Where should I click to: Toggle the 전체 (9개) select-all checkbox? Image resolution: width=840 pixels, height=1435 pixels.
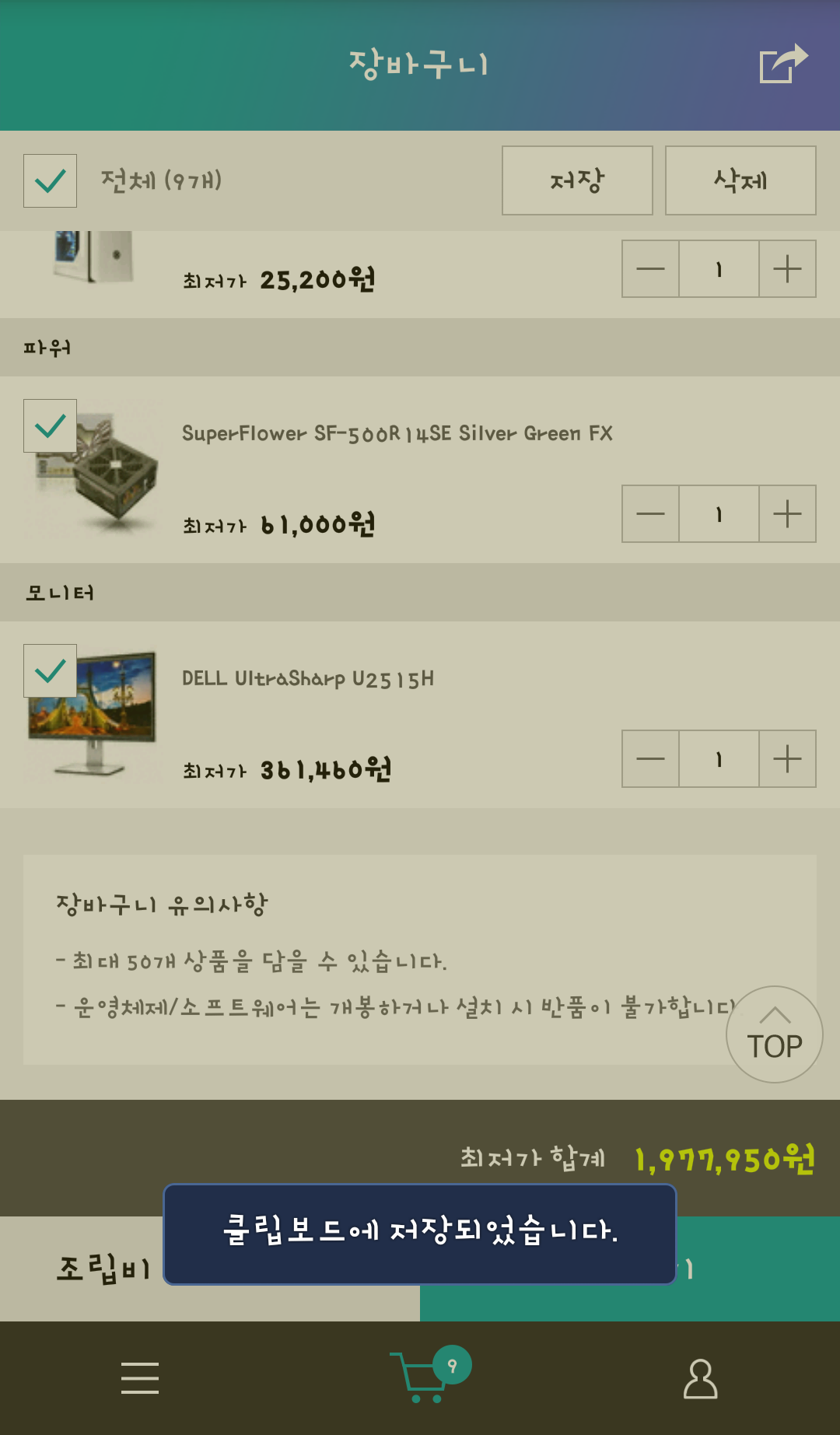coord(51,181)
